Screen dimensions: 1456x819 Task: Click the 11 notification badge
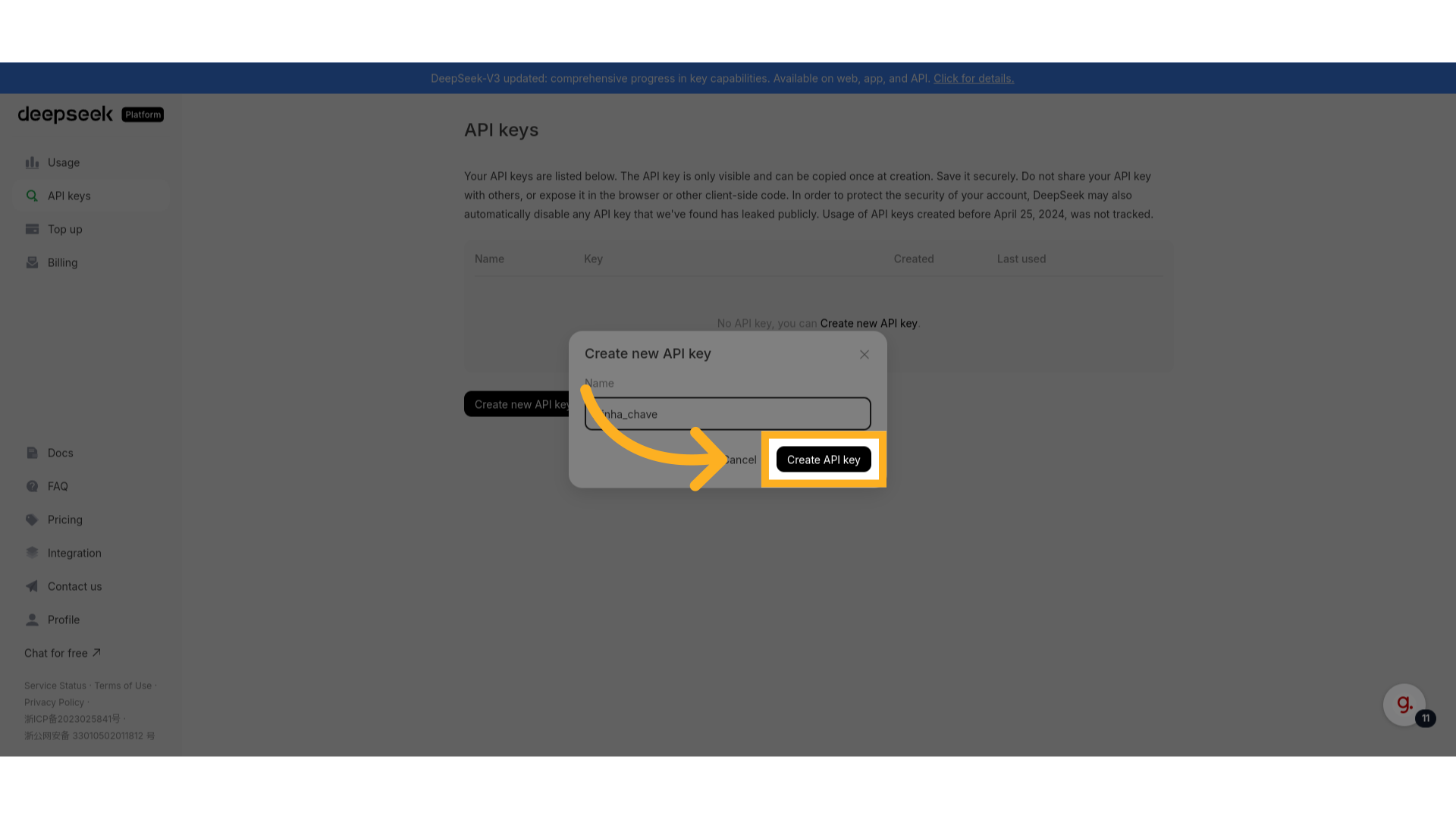1426,718
